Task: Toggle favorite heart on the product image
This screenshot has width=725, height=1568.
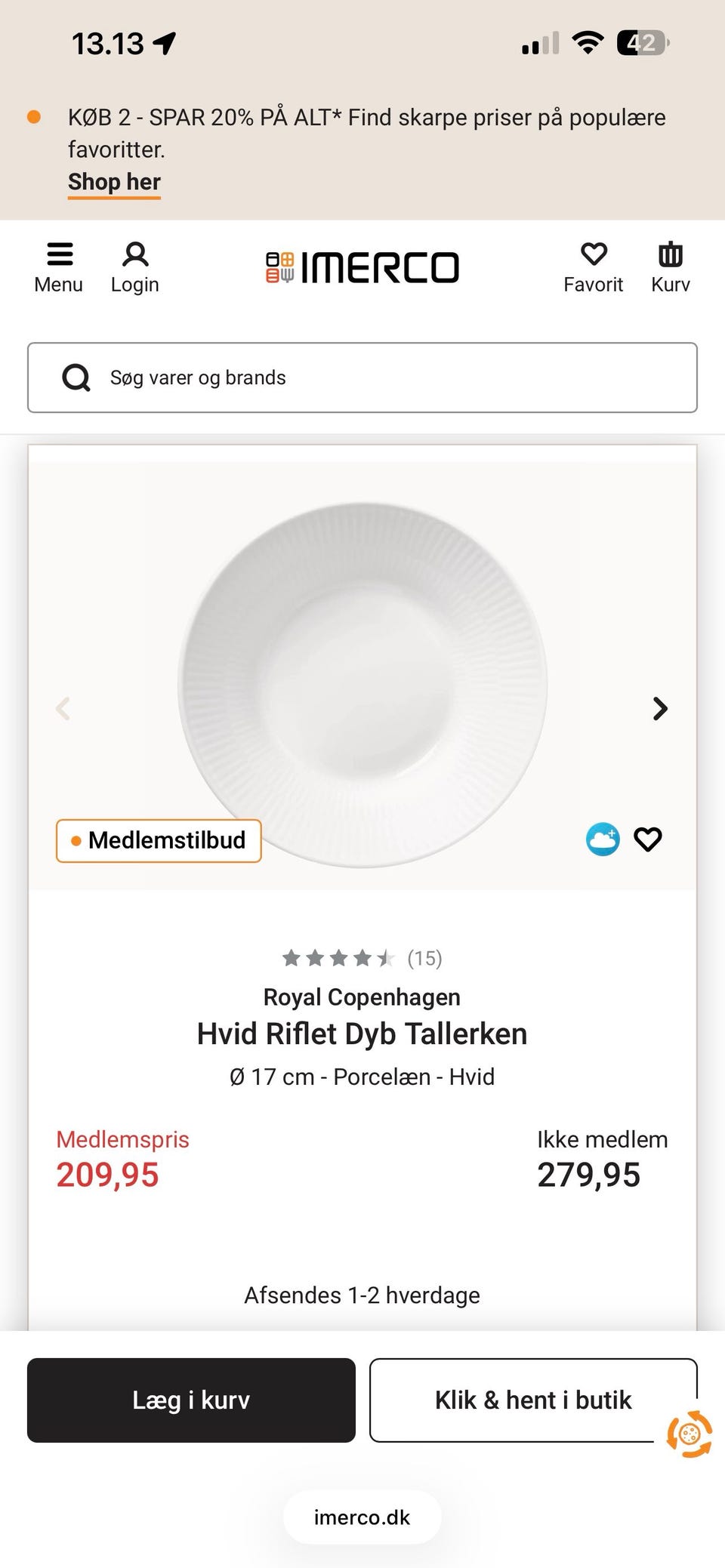Action: point(647,839)
